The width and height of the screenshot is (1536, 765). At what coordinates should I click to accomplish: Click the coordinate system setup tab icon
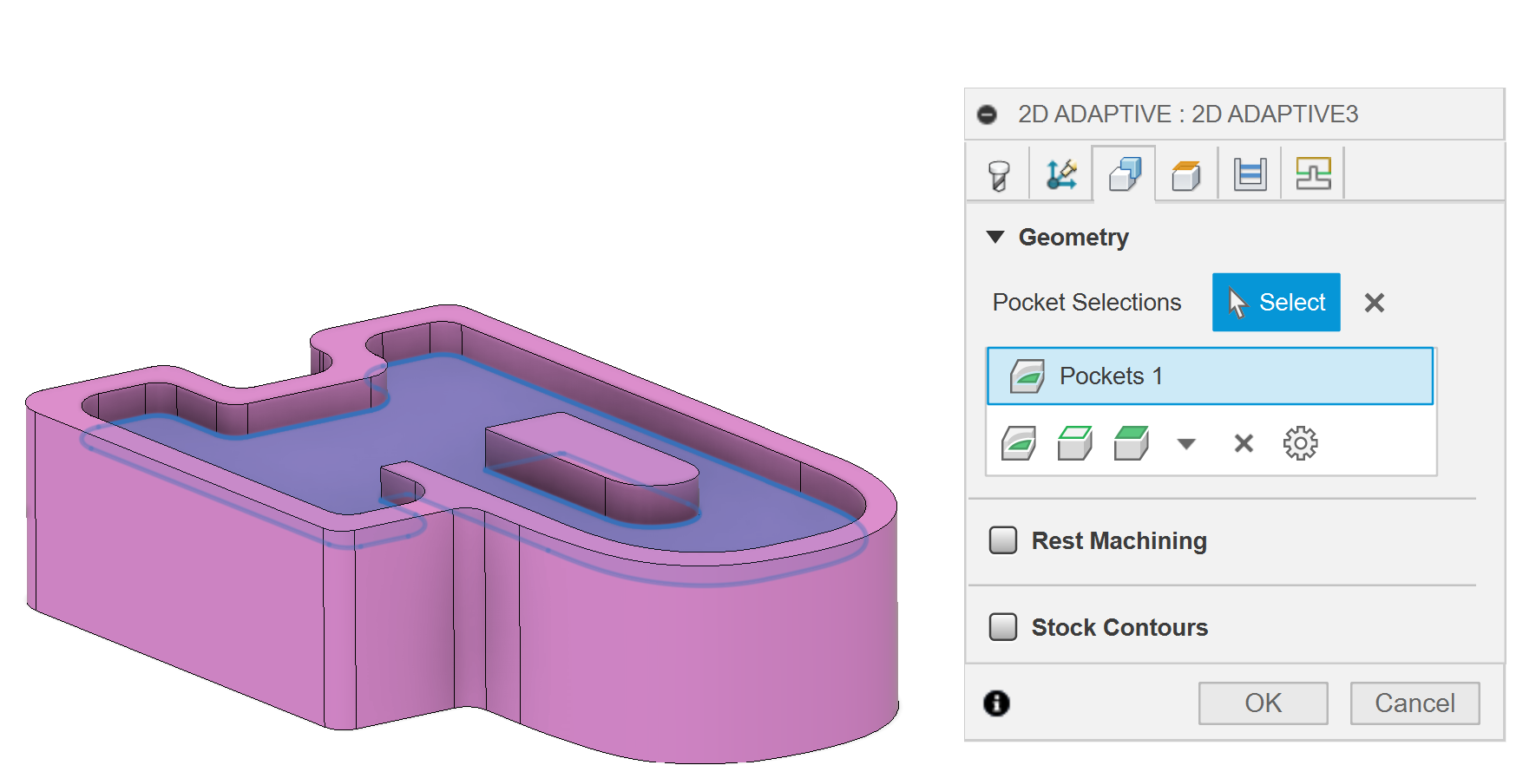point(1060,172)
